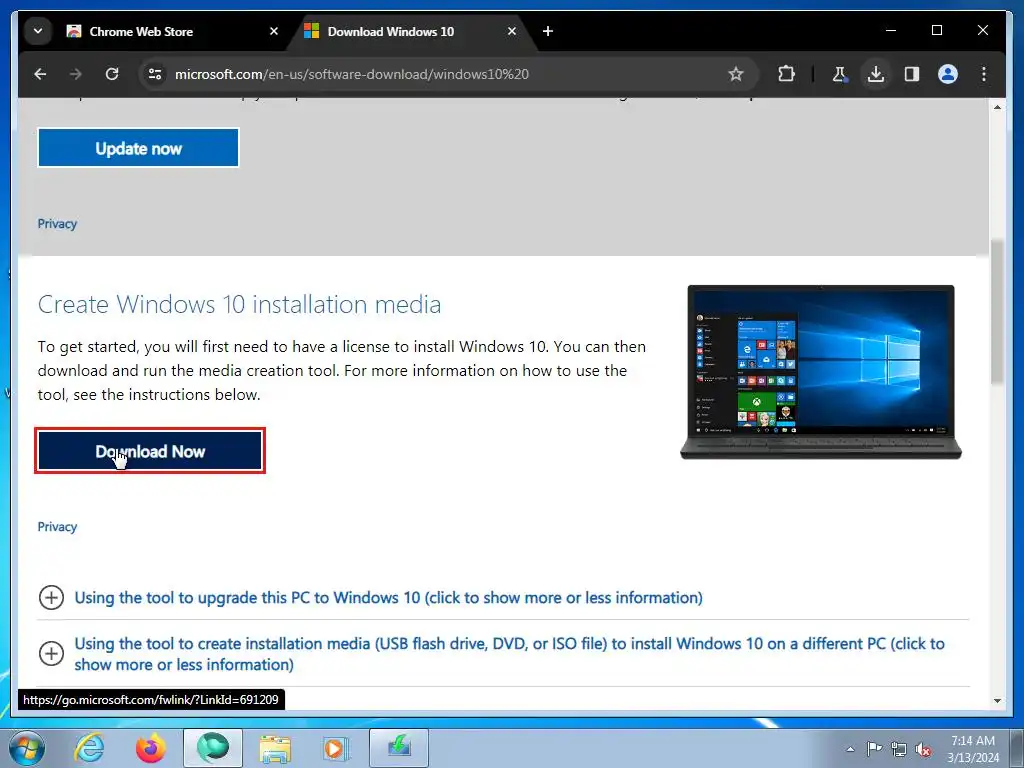Viewport: 1024px width, 768px height.
Task: Expand upgrade this PC section plus icon
Action: [x=51, y=598]
